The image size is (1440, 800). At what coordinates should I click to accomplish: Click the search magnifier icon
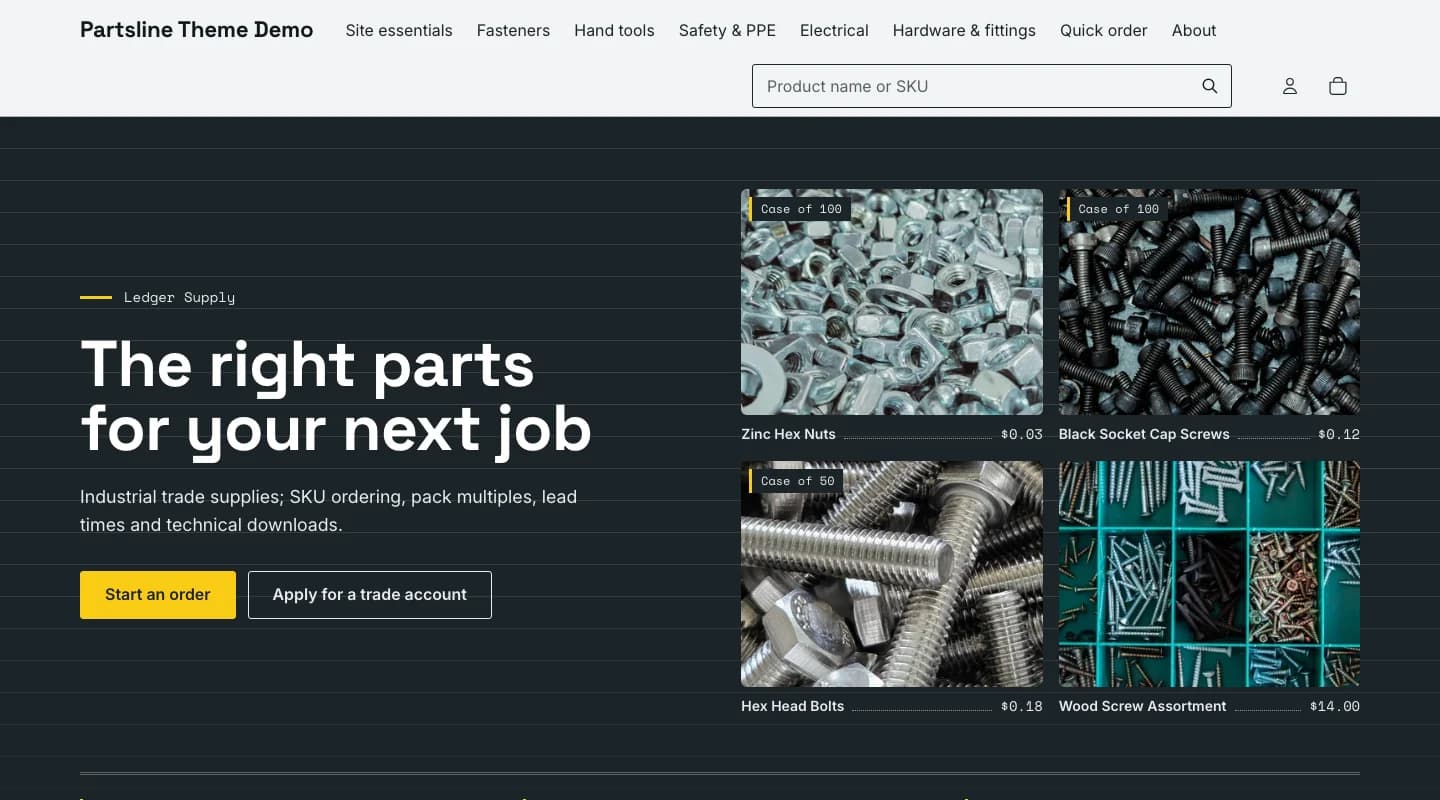pyautogui.click(x=1210, y=86)
